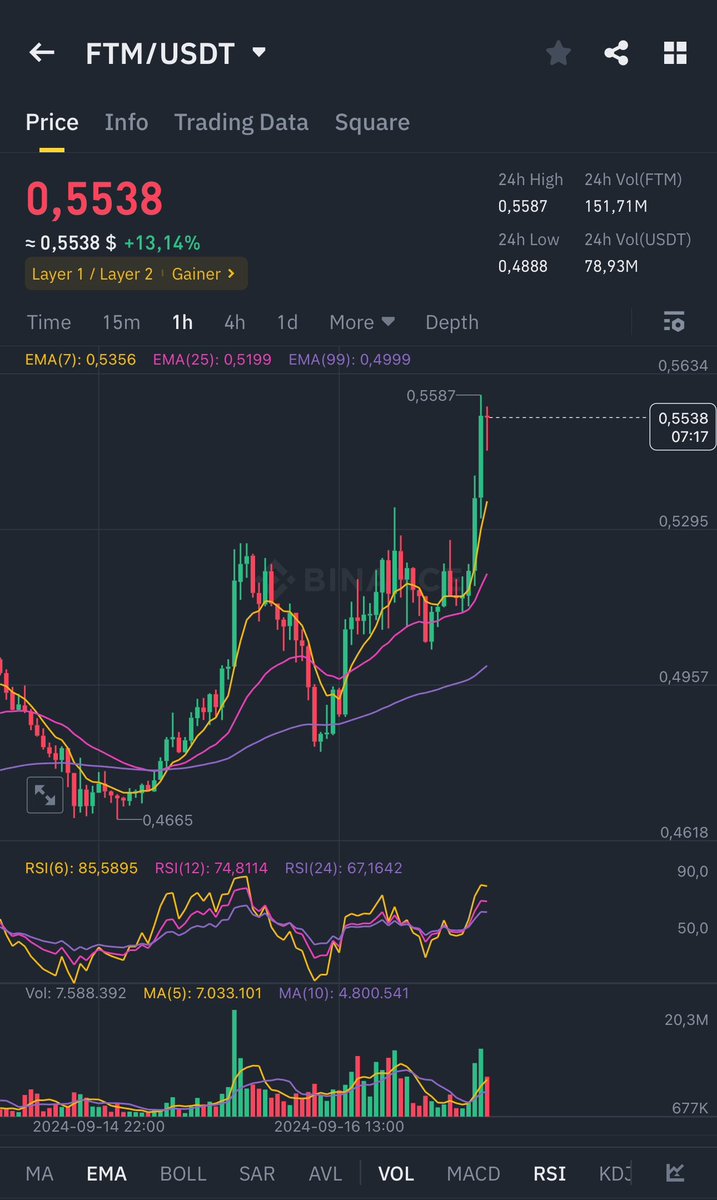Toggle the SAR indicator
Screen dimensions: 717x1200
point(257,1174)
